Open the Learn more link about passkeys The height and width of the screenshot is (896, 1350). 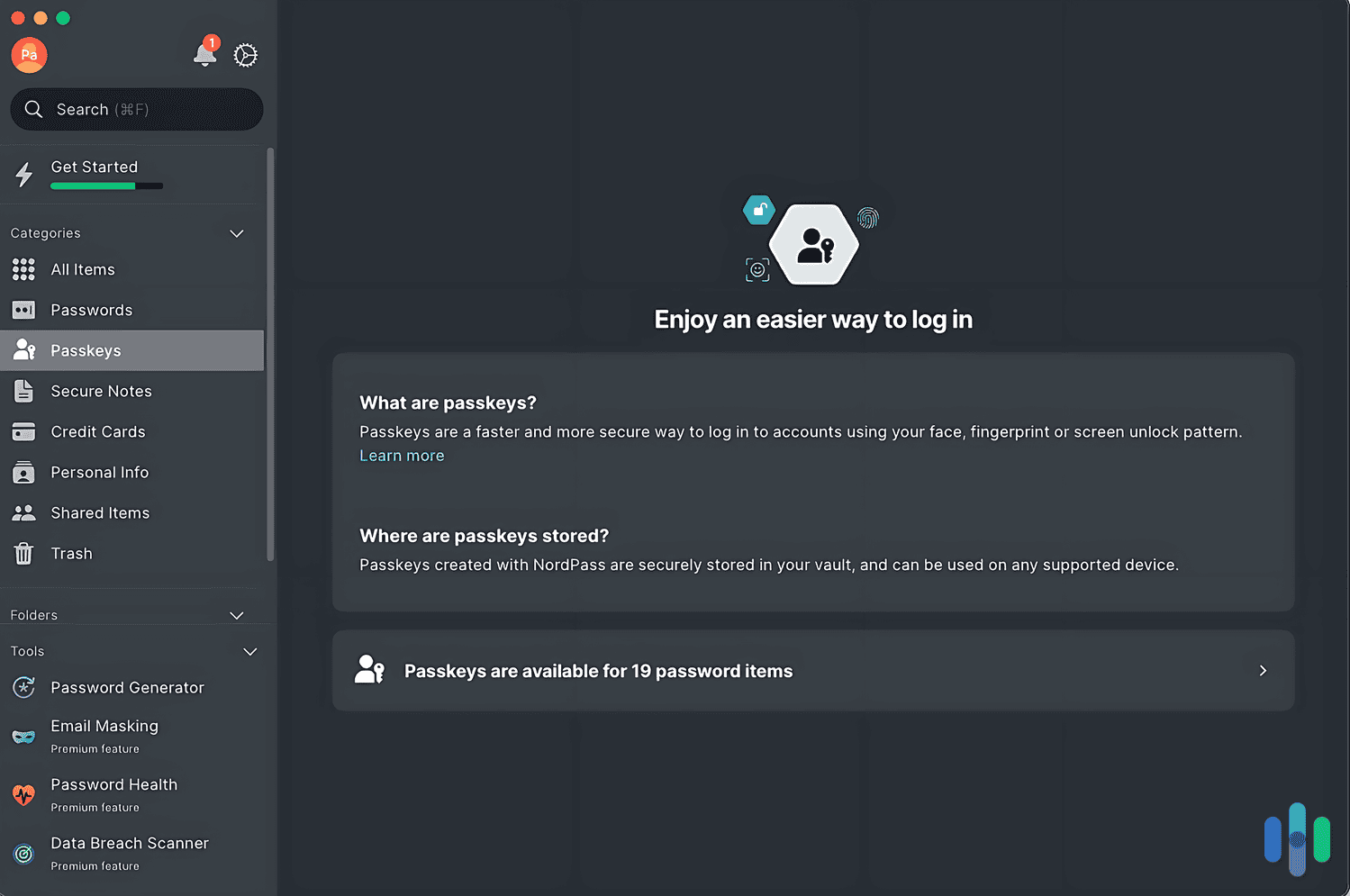(x=402, y=455)
